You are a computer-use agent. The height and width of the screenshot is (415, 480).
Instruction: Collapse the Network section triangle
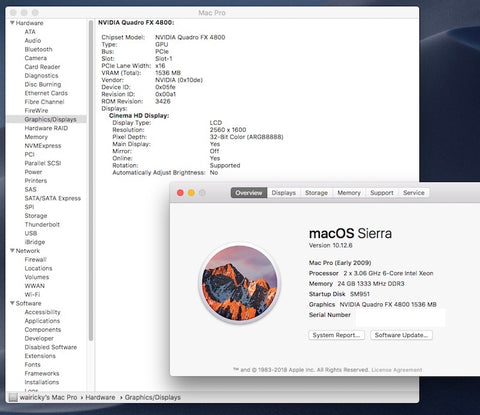tap(12, 251)
